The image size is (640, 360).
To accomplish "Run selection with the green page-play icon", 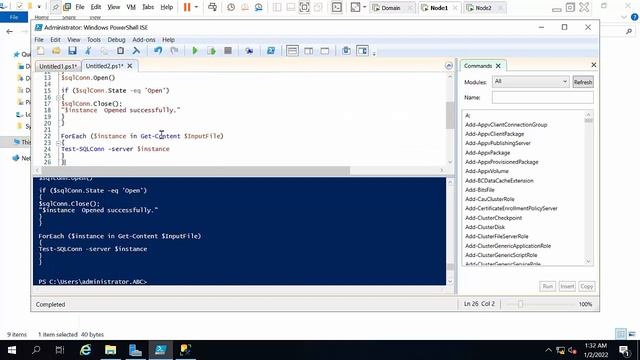I will 211,51.
